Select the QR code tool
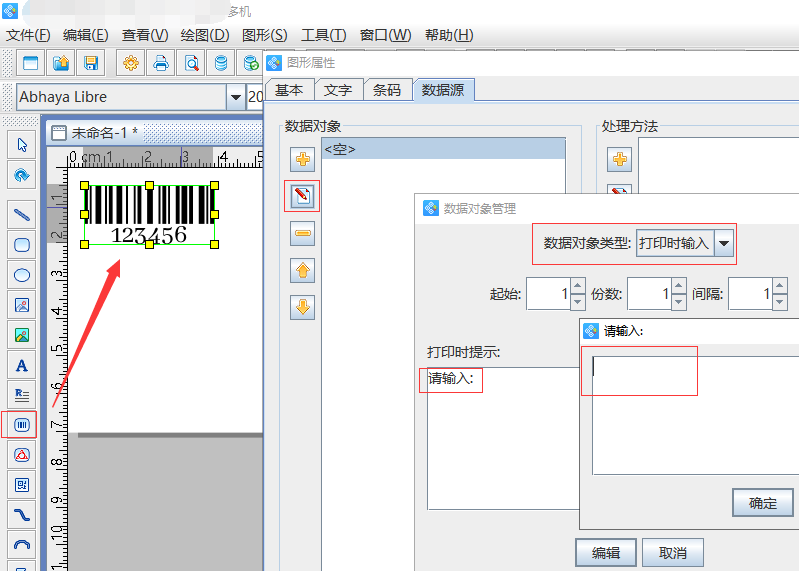The image size is (799, 571). (22, 485)
